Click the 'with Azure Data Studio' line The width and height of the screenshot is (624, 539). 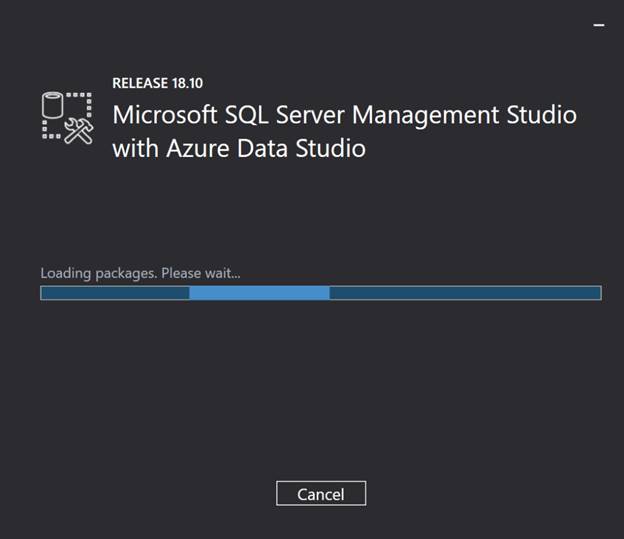[x=238, y=149]
